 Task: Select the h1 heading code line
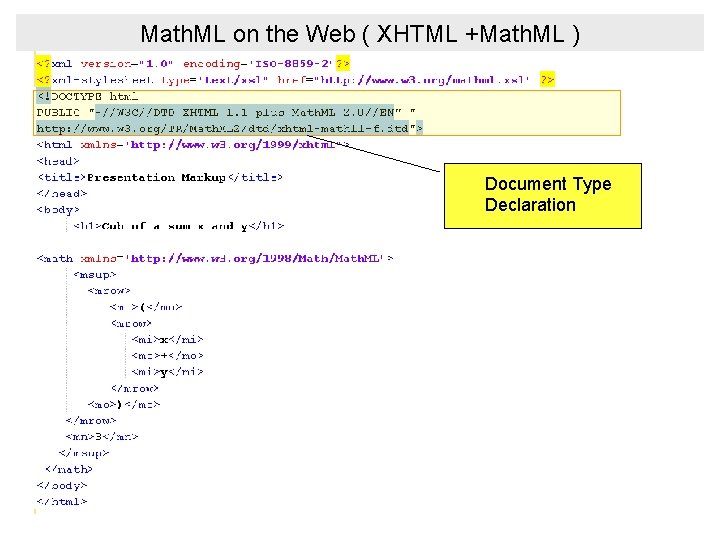click(178, 226)
